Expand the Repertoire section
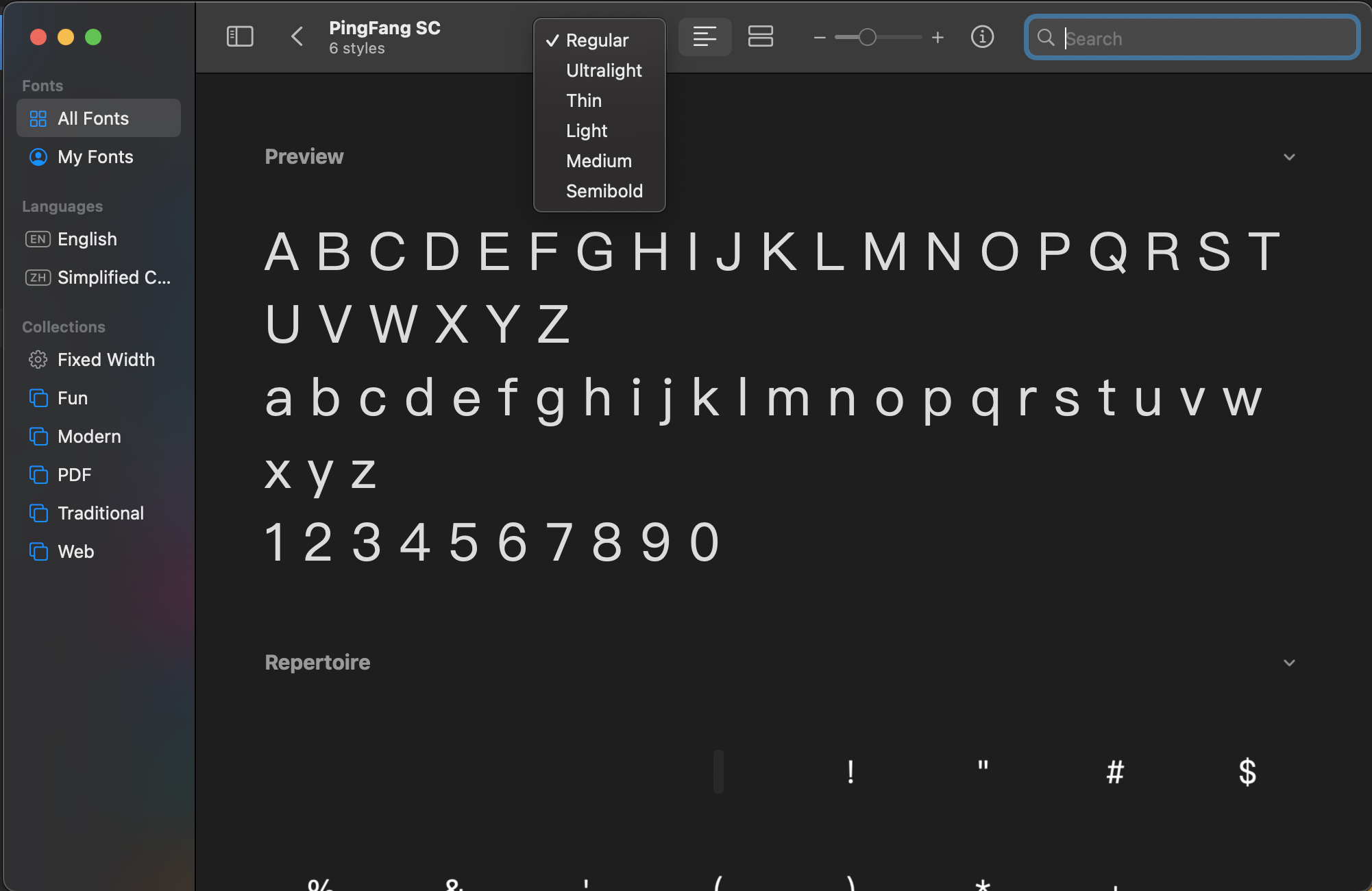The width and height of the screenshot is (1372, 891). pyautogui.click(x=1290, y=661)
